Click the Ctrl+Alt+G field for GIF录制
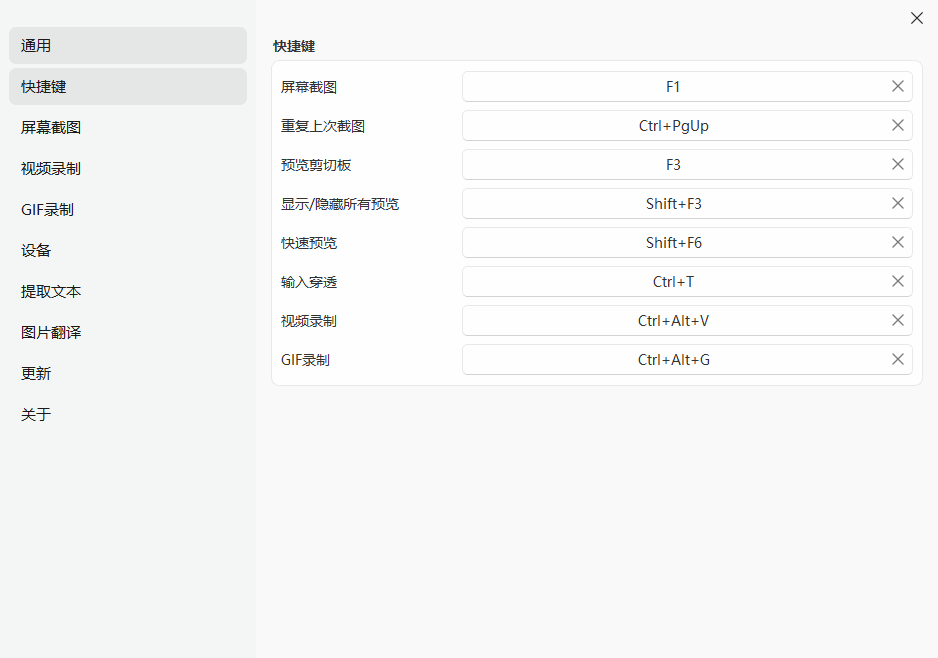The height and width of the screenshot is (658, 938). pyautogui.click(x=673, y=359)
